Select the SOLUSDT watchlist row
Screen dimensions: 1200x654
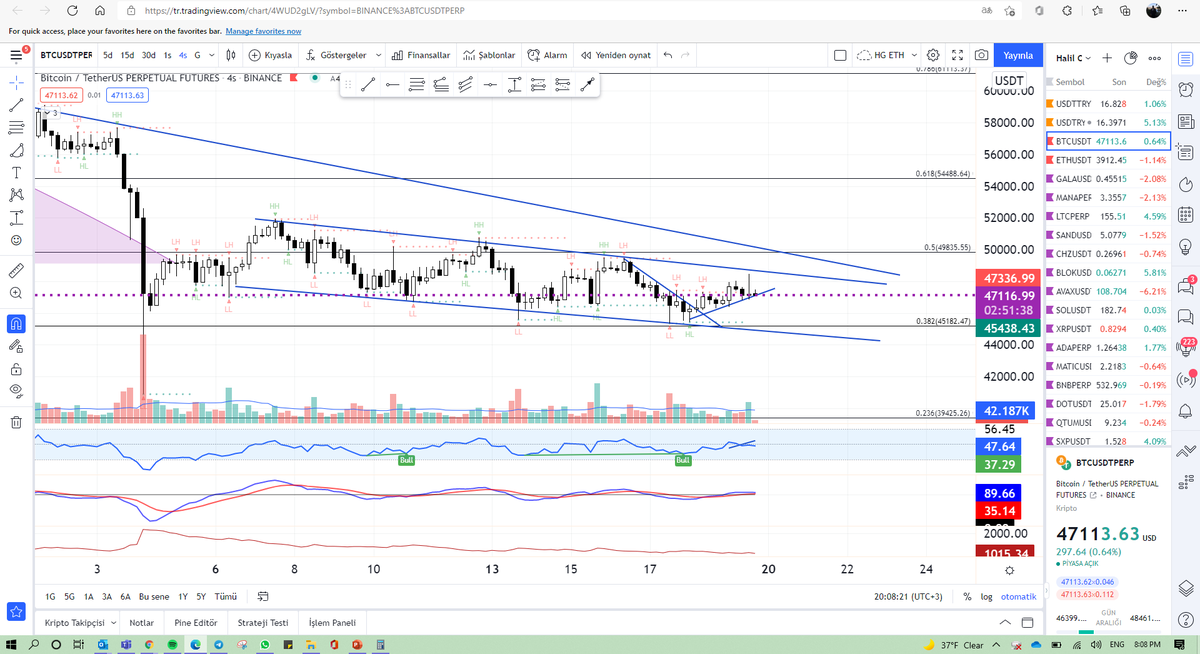click(1106, 310)
